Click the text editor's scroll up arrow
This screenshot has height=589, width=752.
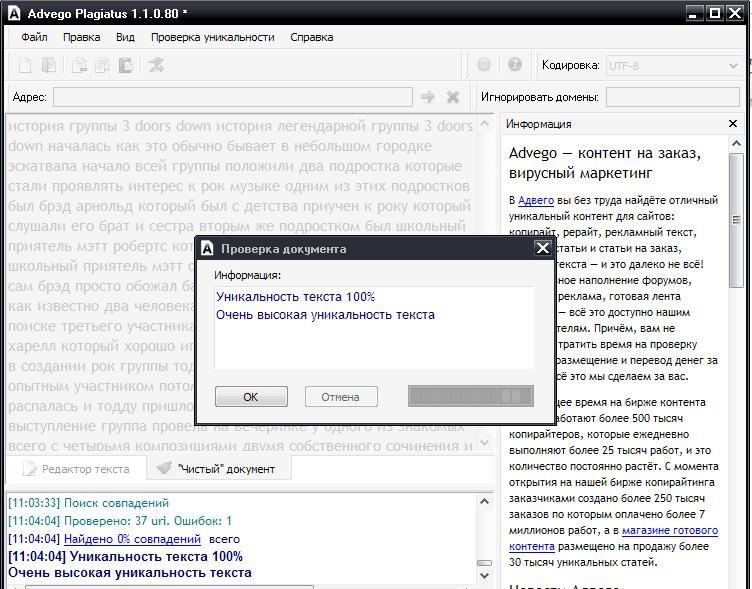click(484, 124)
